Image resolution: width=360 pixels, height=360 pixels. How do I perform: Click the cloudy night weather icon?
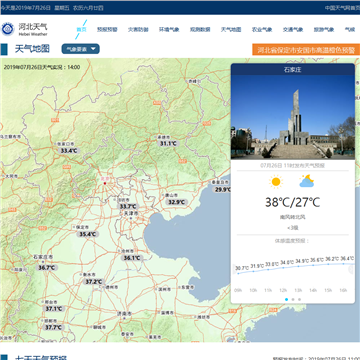(307, 181)
